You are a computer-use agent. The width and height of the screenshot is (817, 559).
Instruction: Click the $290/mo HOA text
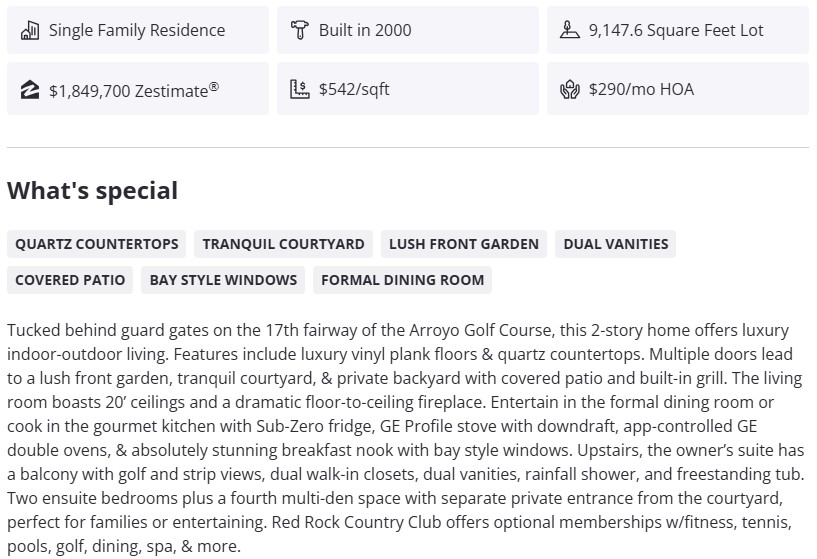(641, 89)
